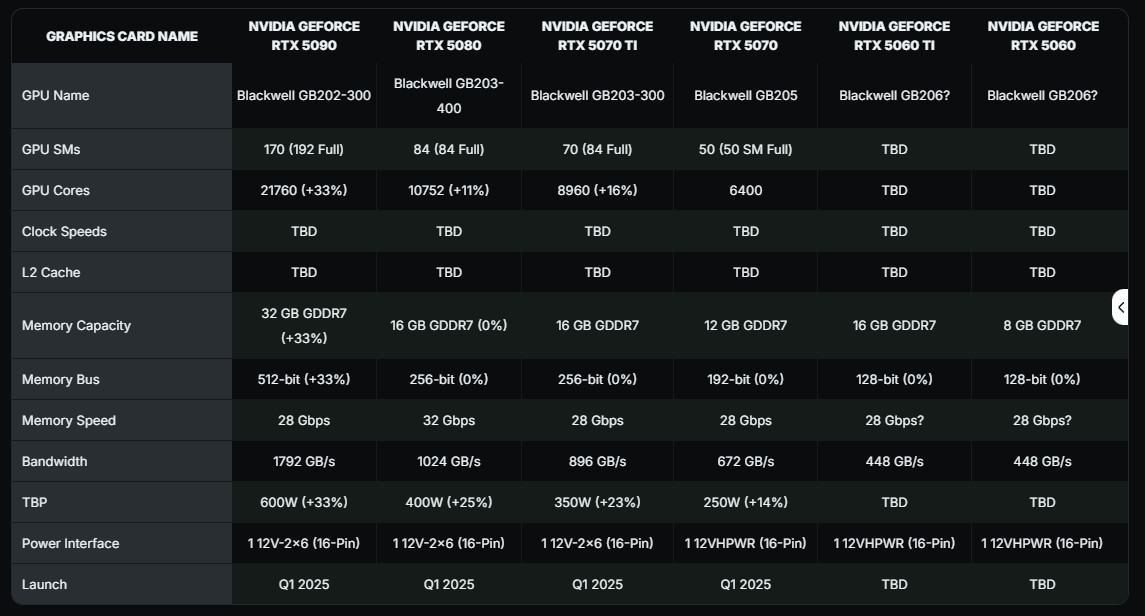Click the 32 Gbps memory speed cell

[x=449, y=421]
